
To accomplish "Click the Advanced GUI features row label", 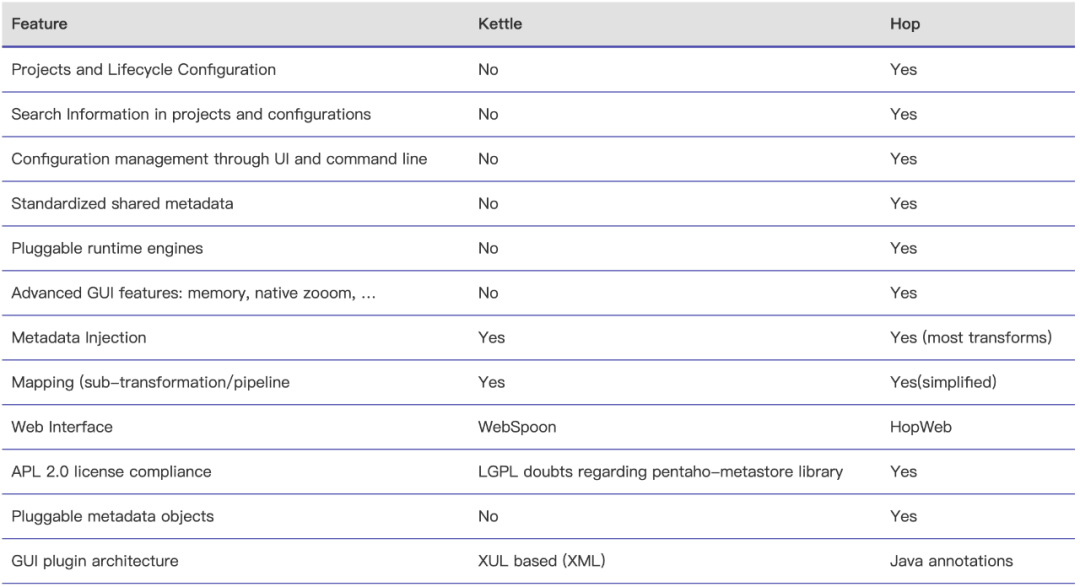I will (192, 293).
